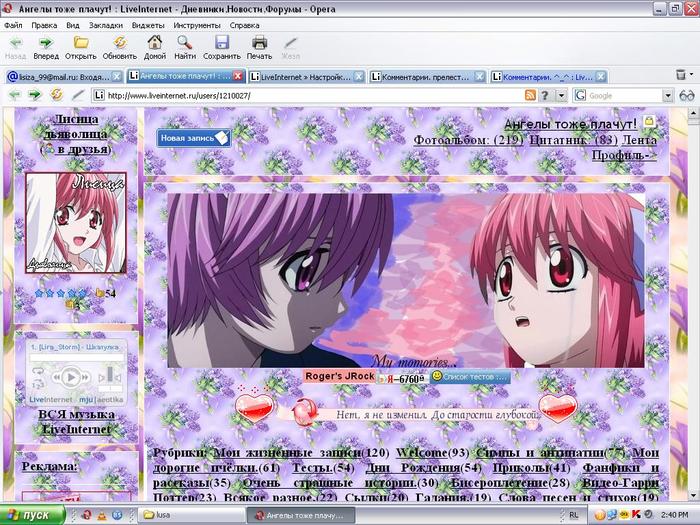
Task: Go home via Домой toolbar icon
Action: pos(155,48)
